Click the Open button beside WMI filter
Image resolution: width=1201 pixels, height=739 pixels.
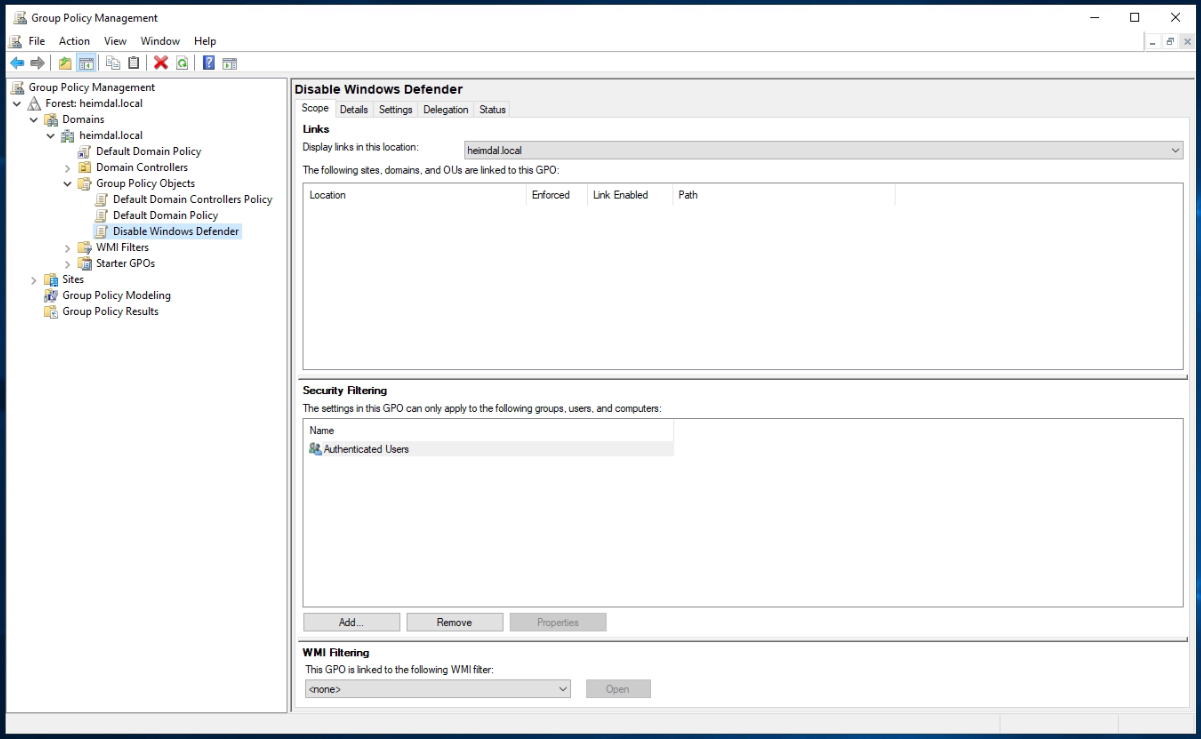coord(618,689)
